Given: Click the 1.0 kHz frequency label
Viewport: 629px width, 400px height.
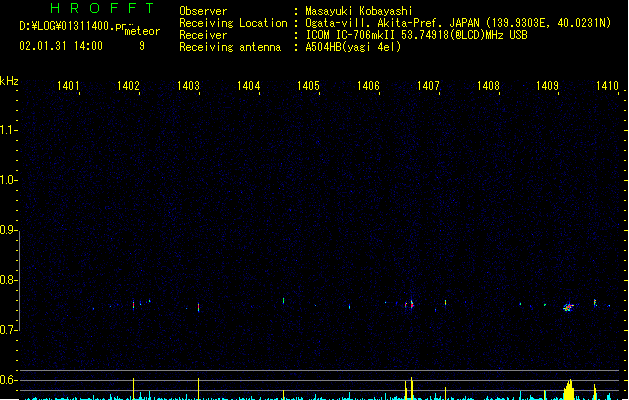Looking at the screenshot, I should coord(8,180).
